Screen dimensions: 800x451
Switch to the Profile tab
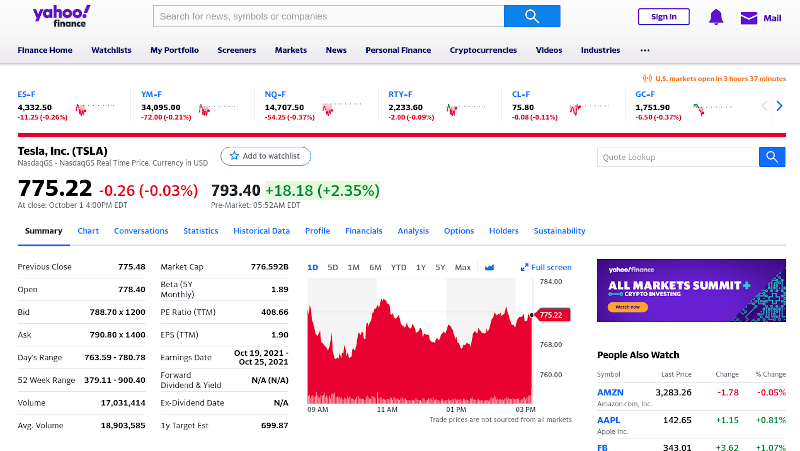317,231
